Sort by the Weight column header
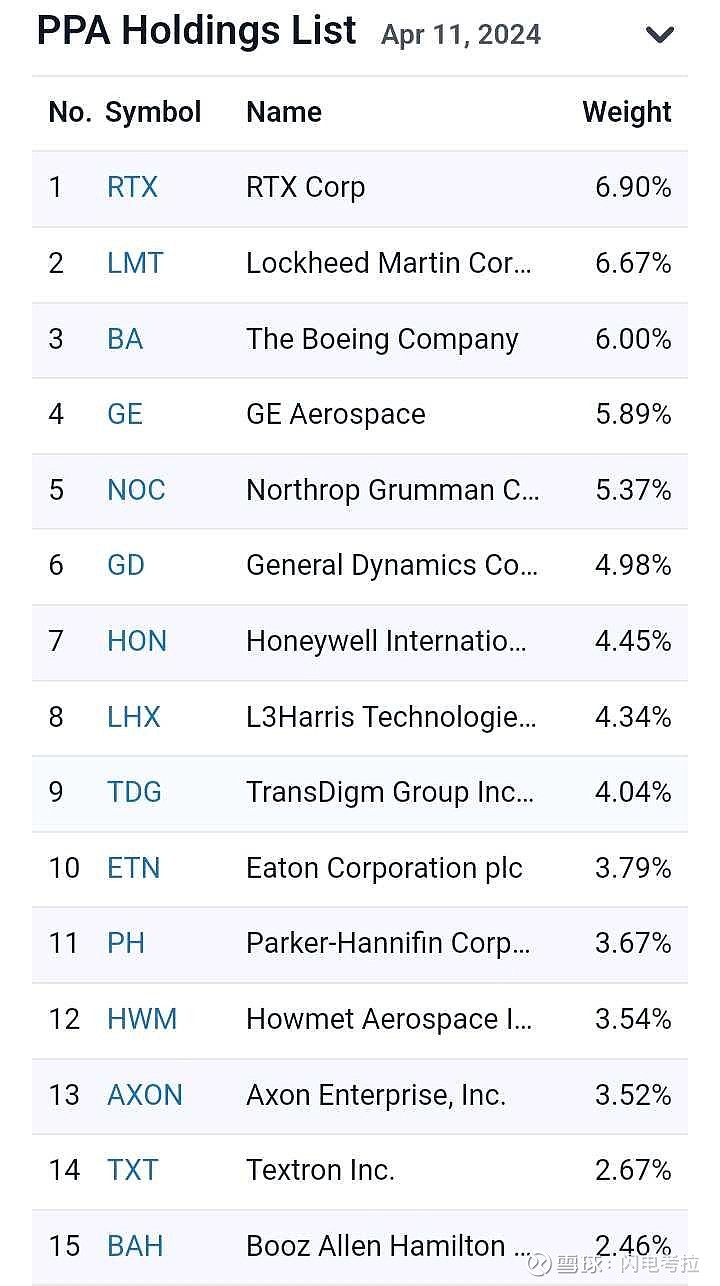The width and height of the screenshot is (720, 1286). click(627, 112)
